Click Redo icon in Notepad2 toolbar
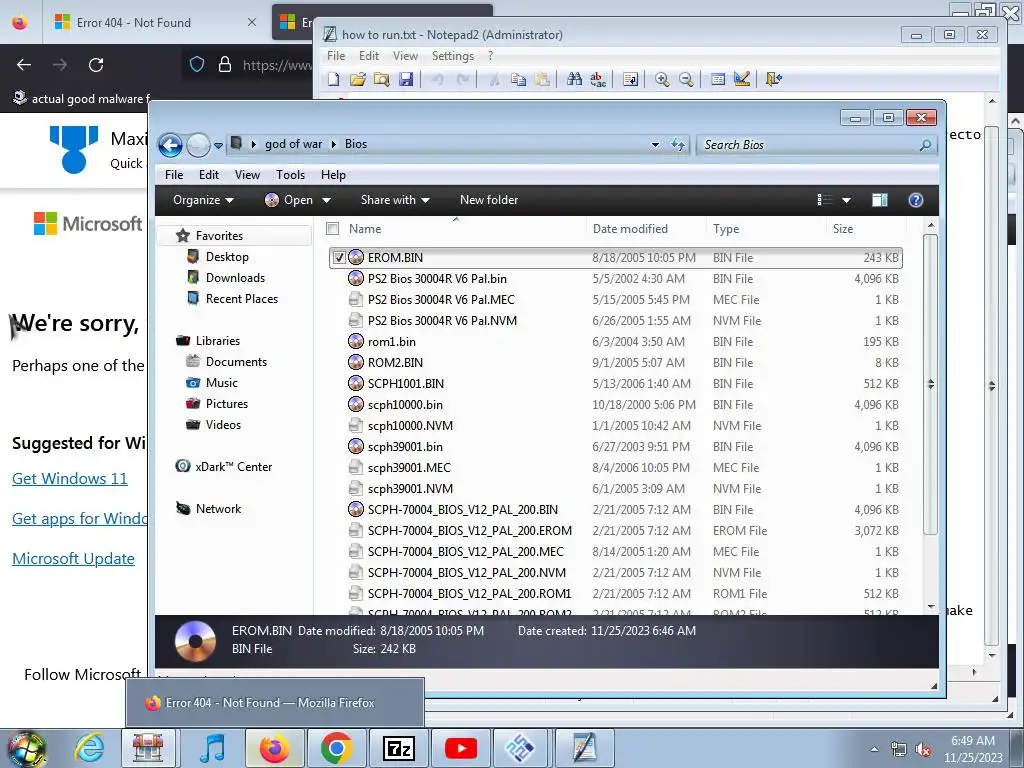 tap(462, 79)
